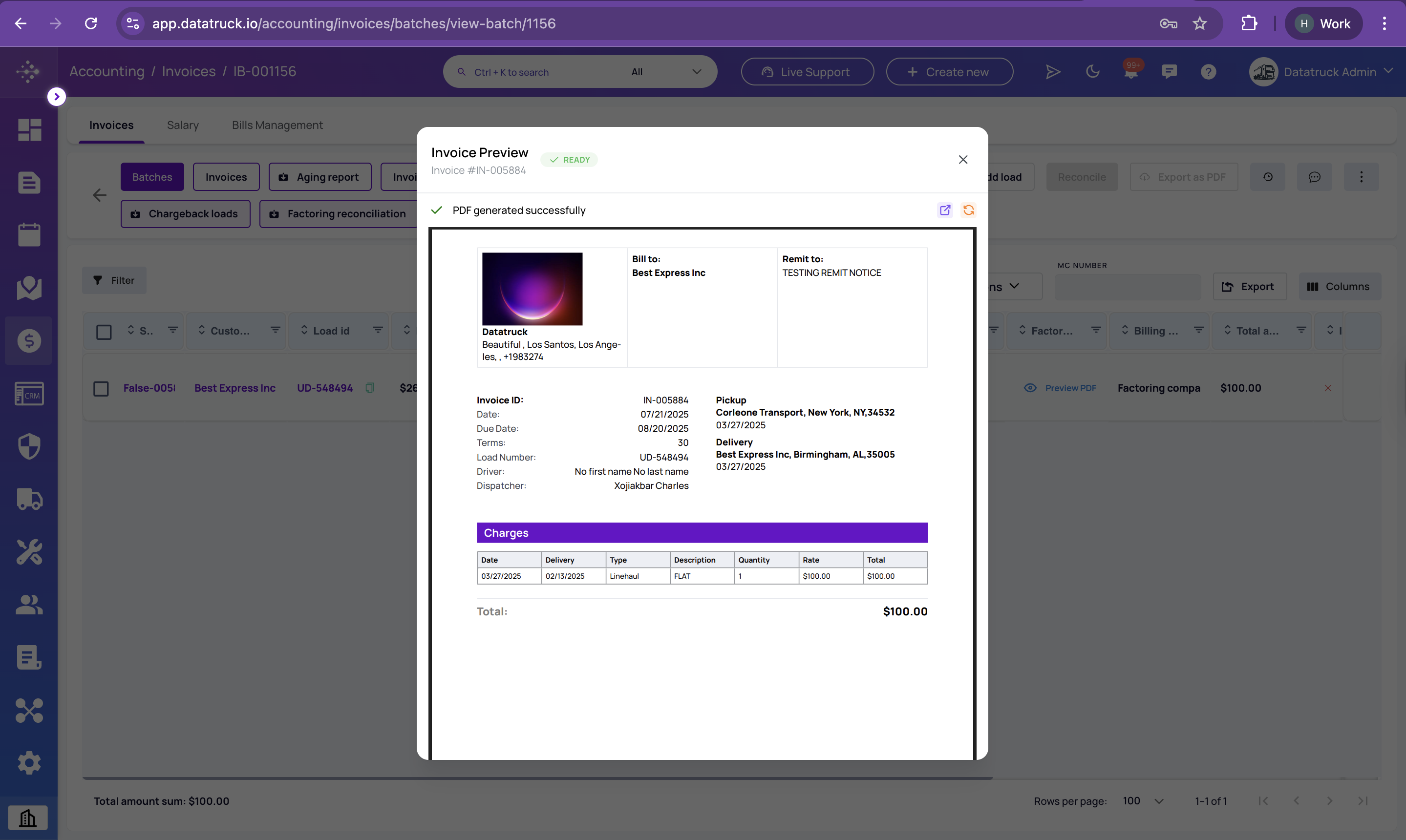Open Dashboard icon in sidebar
The image size is (1406, 840).
29,129
